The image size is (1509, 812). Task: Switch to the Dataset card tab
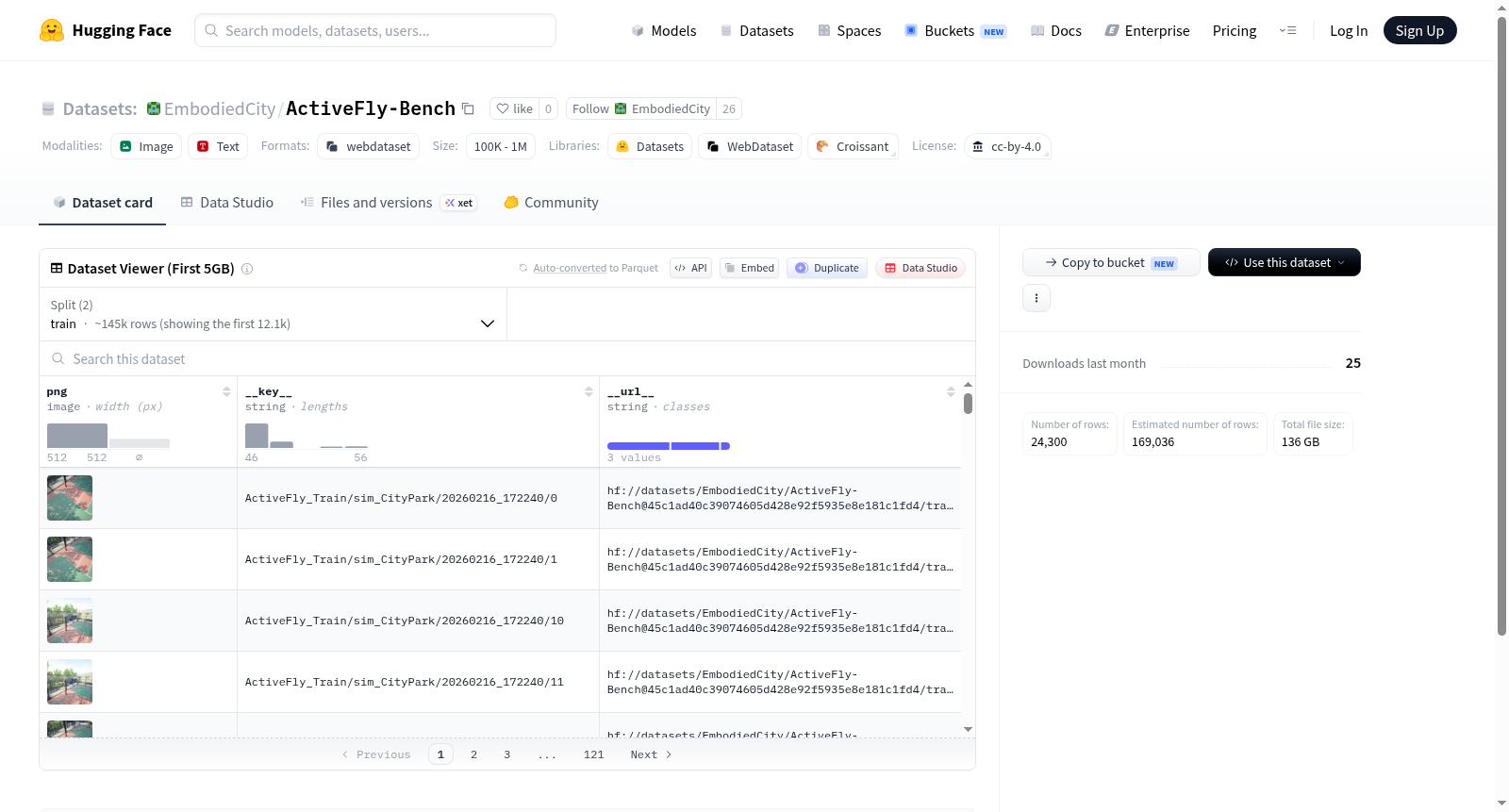[102, 203]
